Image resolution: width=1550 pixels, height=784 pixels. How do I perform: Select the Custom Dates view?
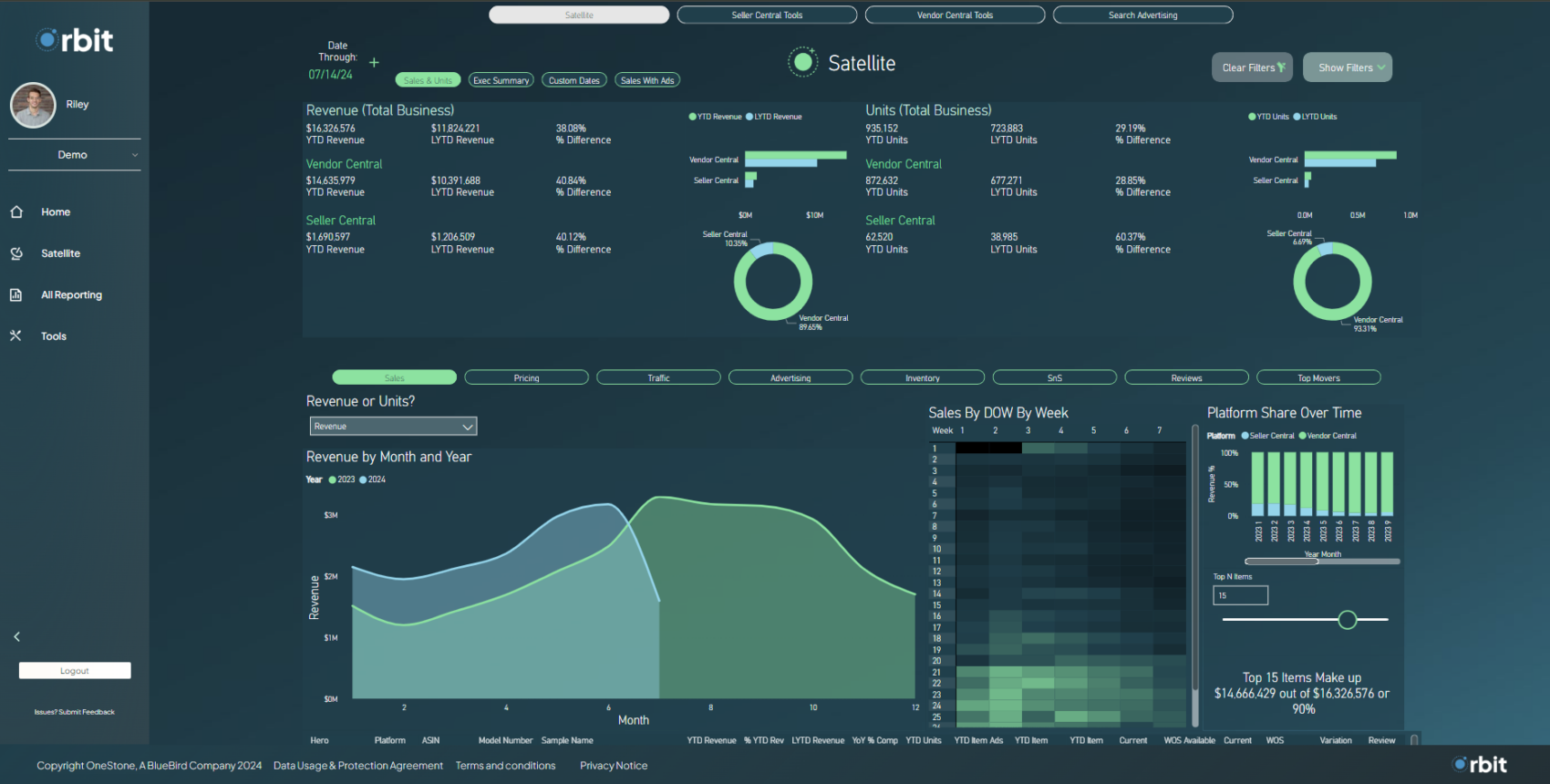(x=573, y=80)
